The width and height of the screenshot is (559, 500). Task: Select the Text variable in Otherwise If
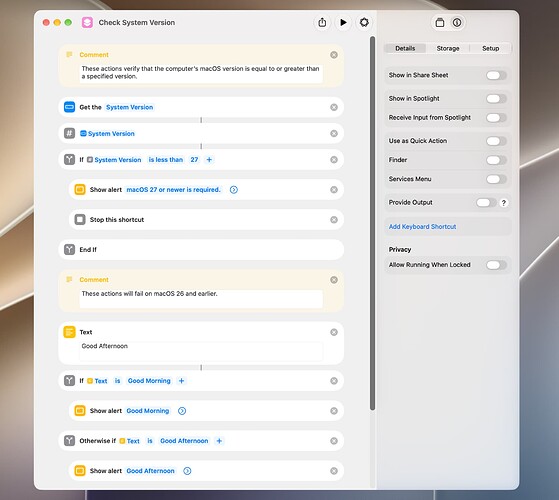[x=130, y=441]
